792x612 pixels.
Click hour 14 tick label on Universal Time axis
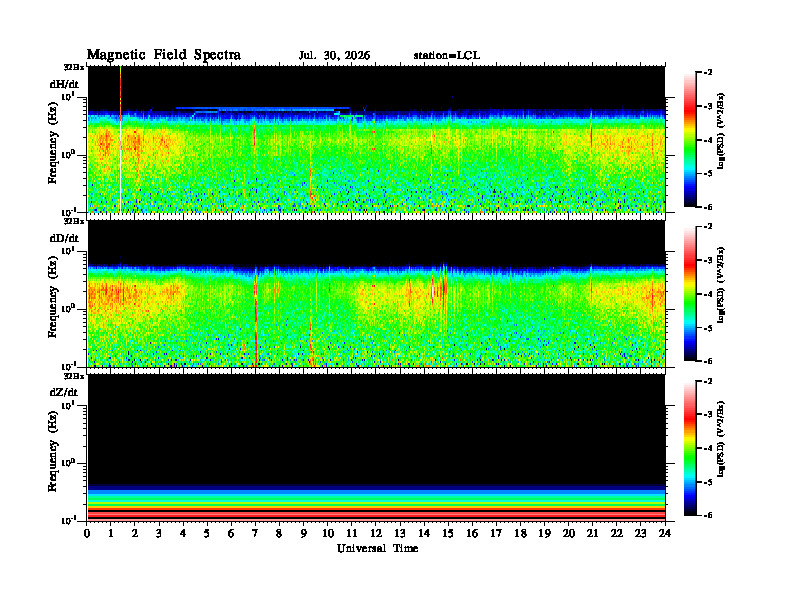[x=424, y=533]
